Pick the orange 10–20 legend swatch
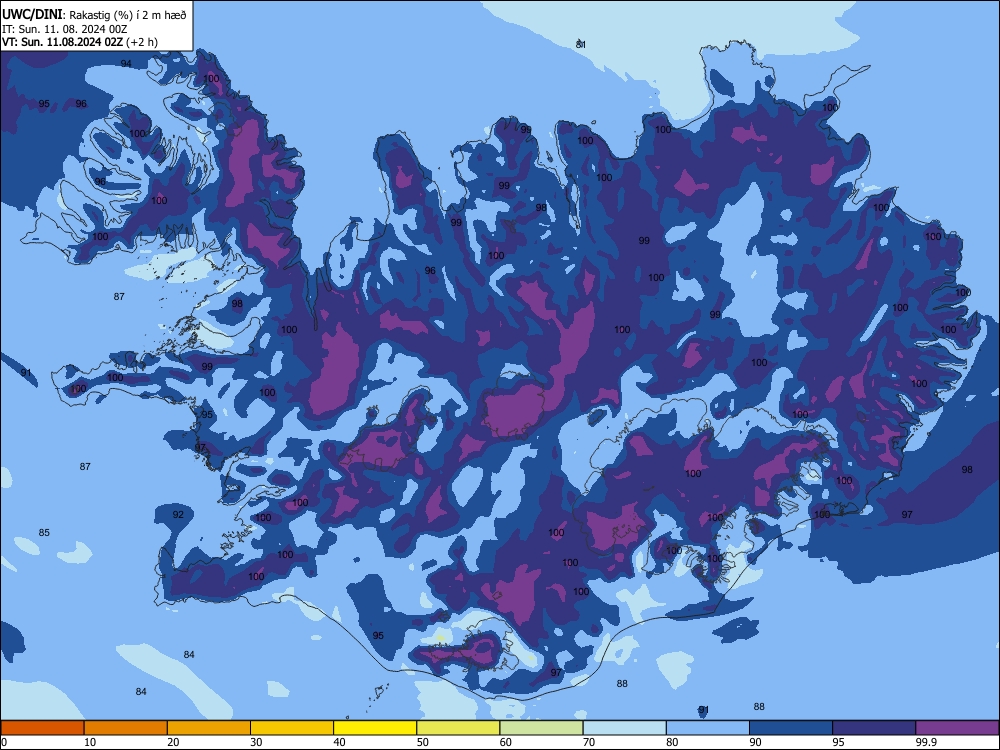The width and height of the screenshot is (1000, 750). (126, 728)
